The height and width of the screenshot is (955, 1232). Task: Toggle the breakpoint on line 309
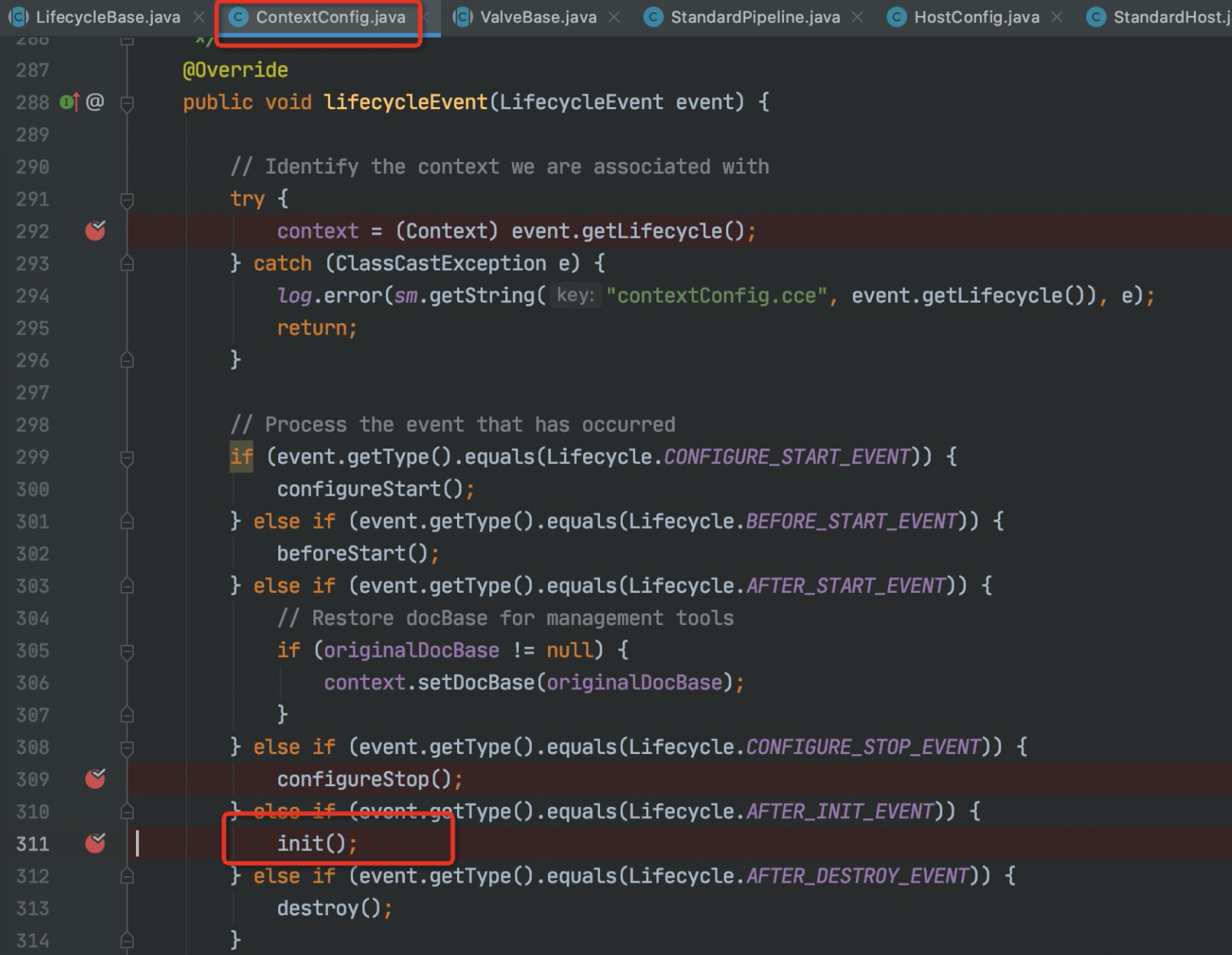(96, 779)
